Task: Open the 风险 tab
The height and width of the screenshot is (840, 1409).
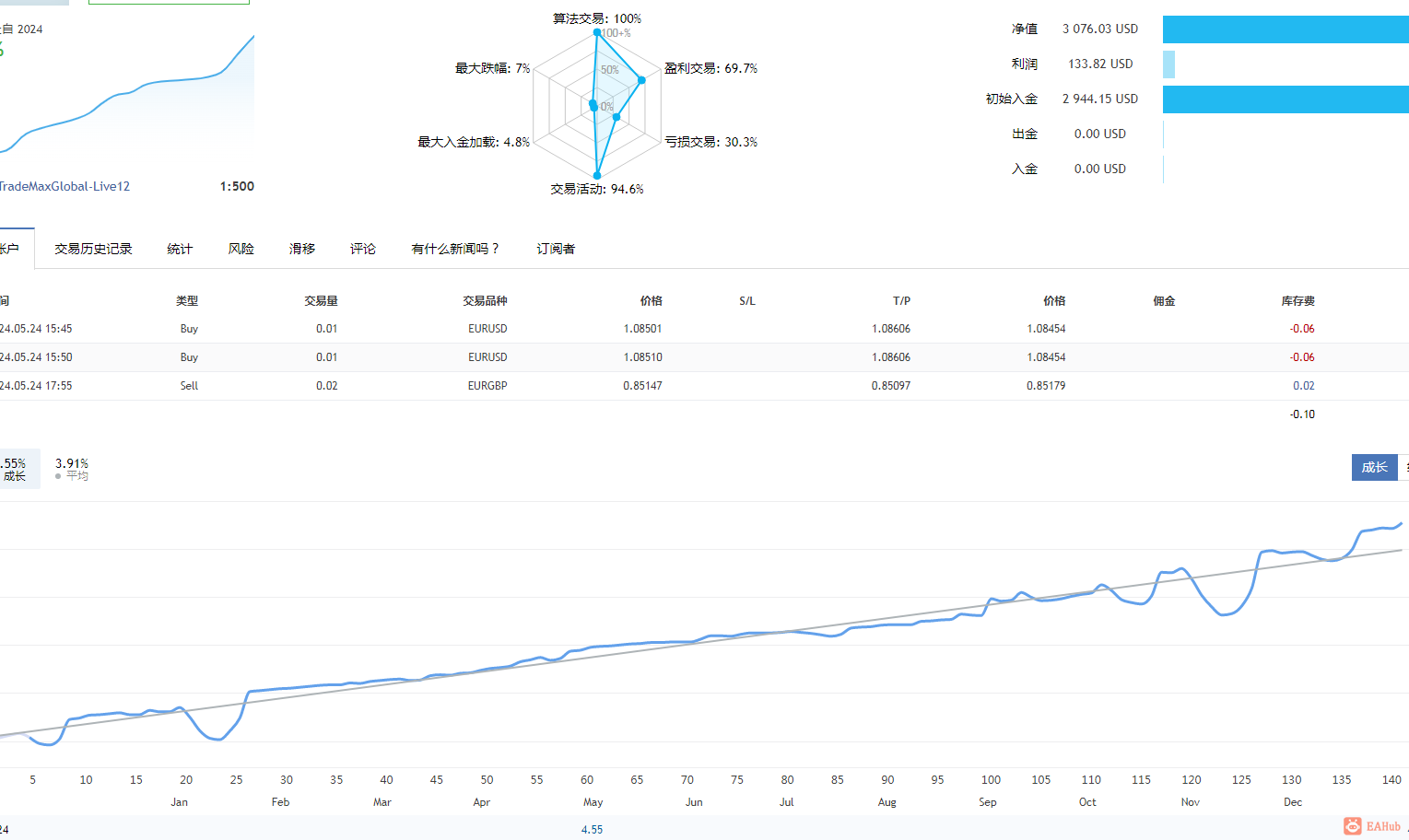Action: pyautogui.click(x=241, y=249)
